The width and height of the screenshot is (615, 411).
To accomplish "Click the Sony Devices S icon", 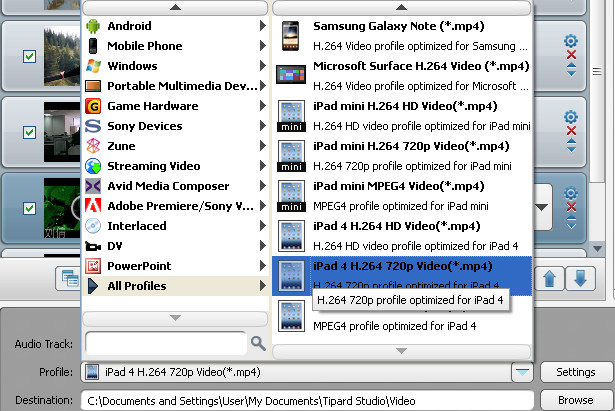I will pos(93,126).
